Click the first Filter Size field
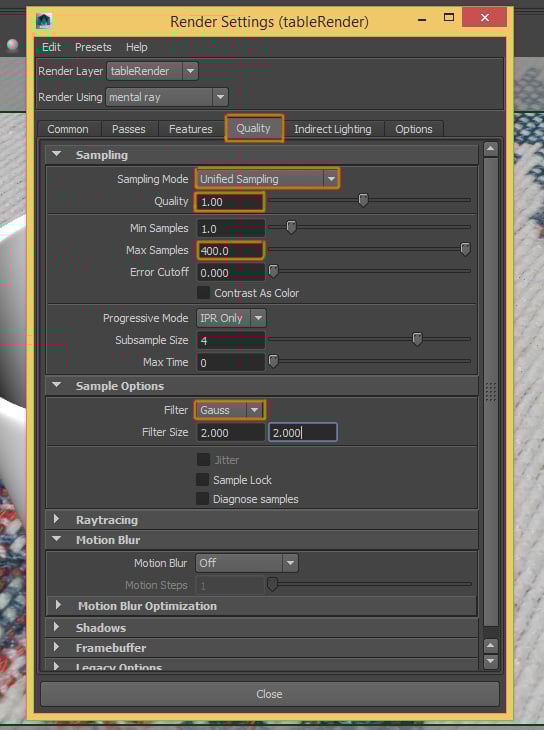This screenshot has width=544, height=730. (231, 433)
